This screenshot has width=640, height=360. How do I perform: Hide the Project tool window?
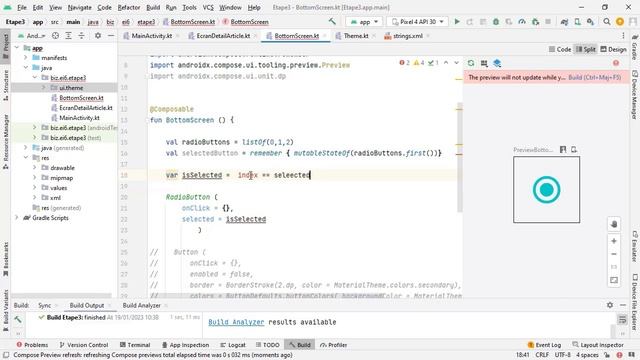pyautogui.click(x=111, y=36)
